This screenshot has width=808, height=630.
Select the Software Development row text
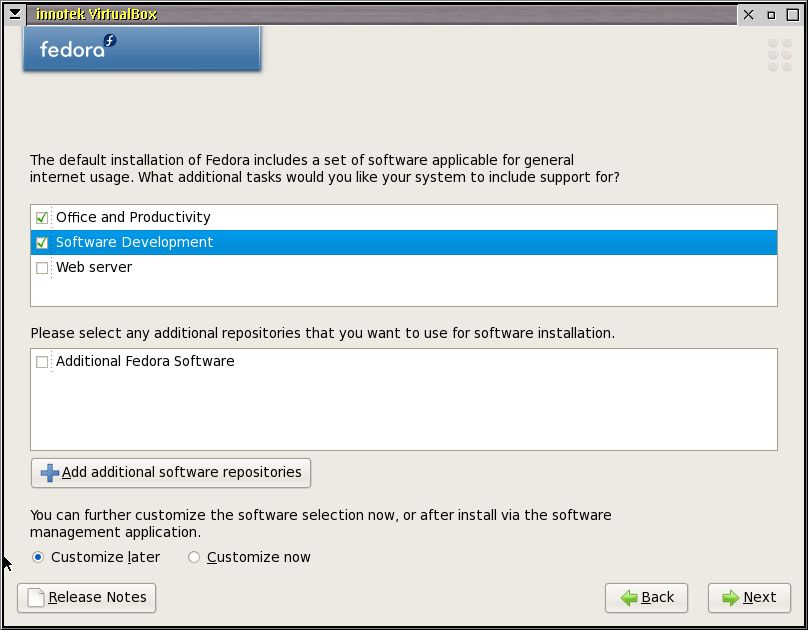[x=134, y=242]
